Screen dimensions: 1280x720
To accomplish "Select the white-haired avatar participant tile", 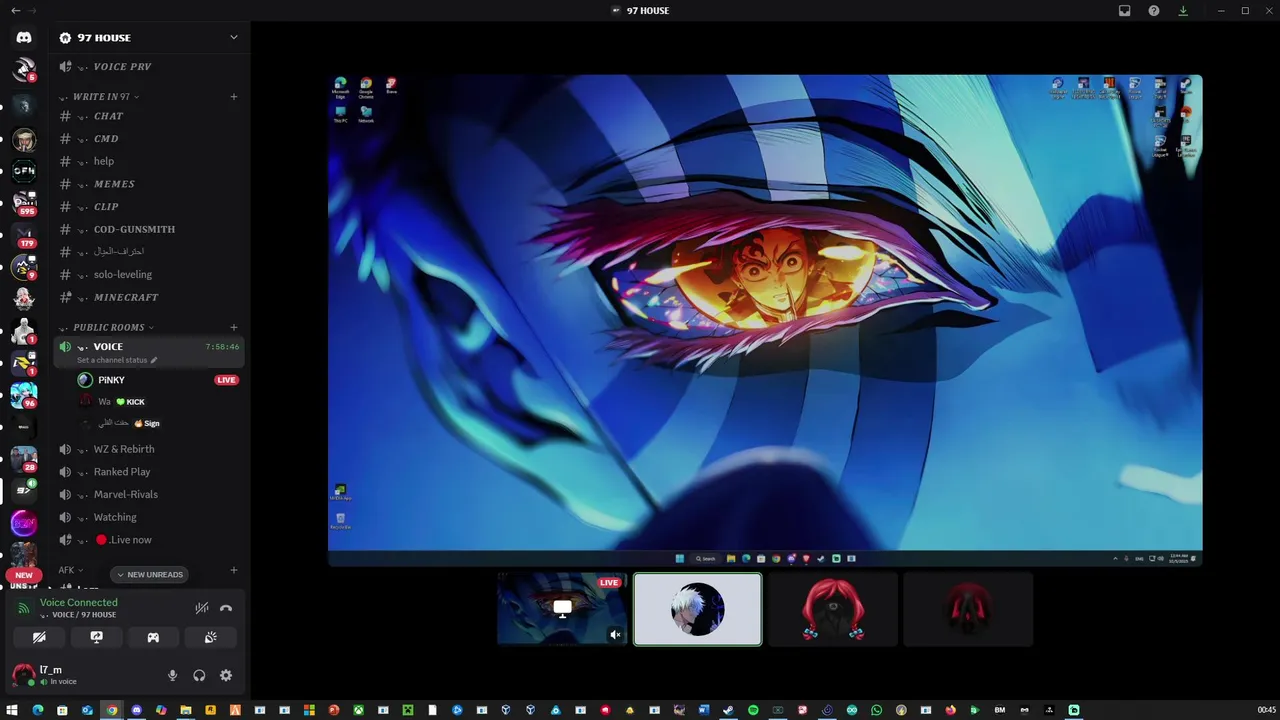I will point(697,609).
